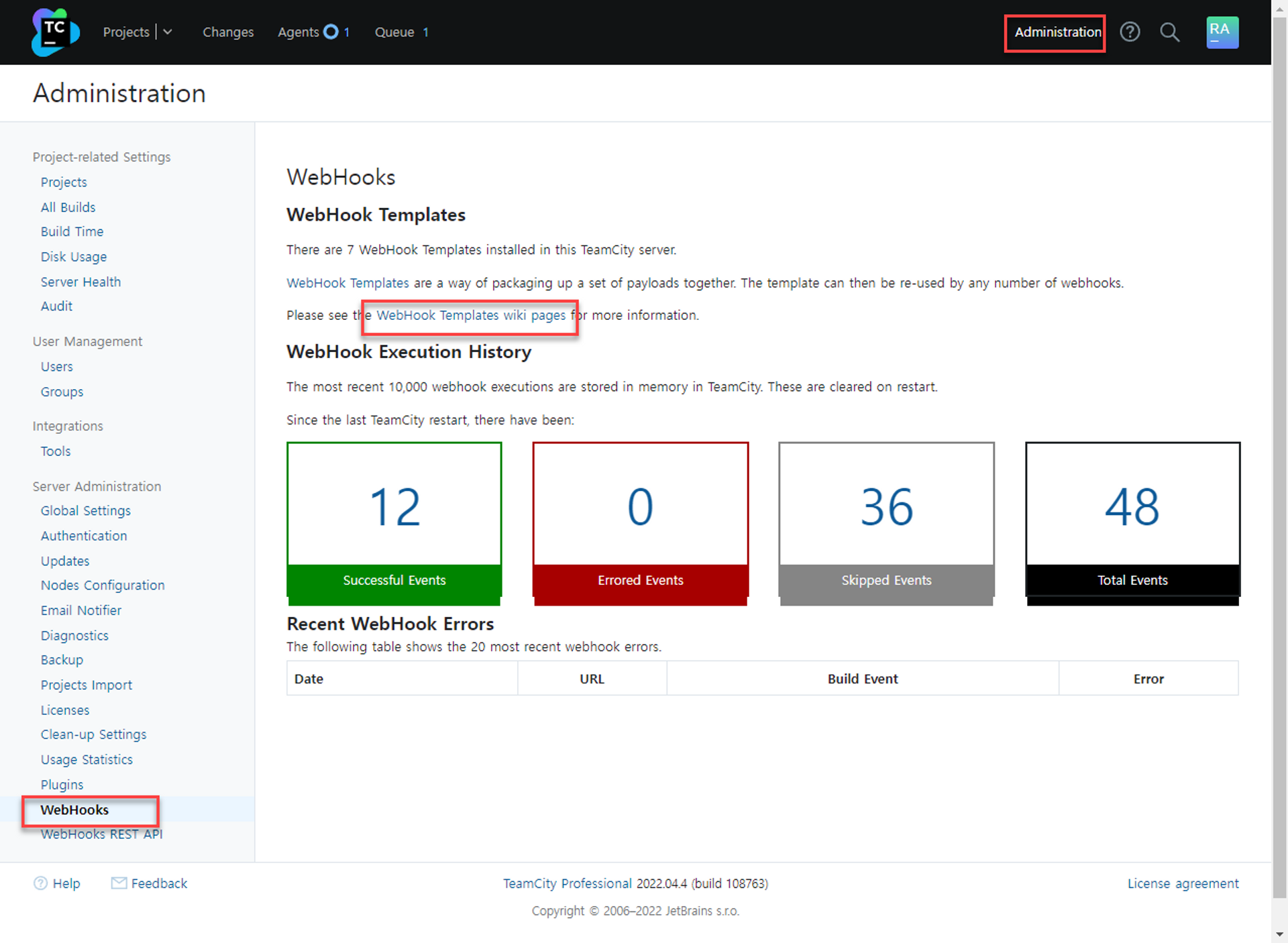Open the Plugins page
This screenshot has width=1288, height=943.
pos(62,785)
